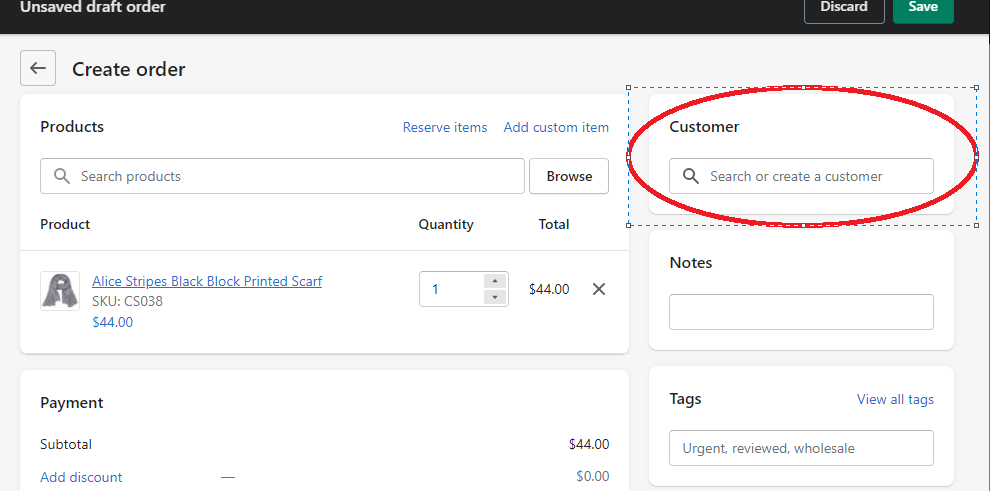Click the magnifier icon in product search

pyautogui.click(x=62, y=176)
